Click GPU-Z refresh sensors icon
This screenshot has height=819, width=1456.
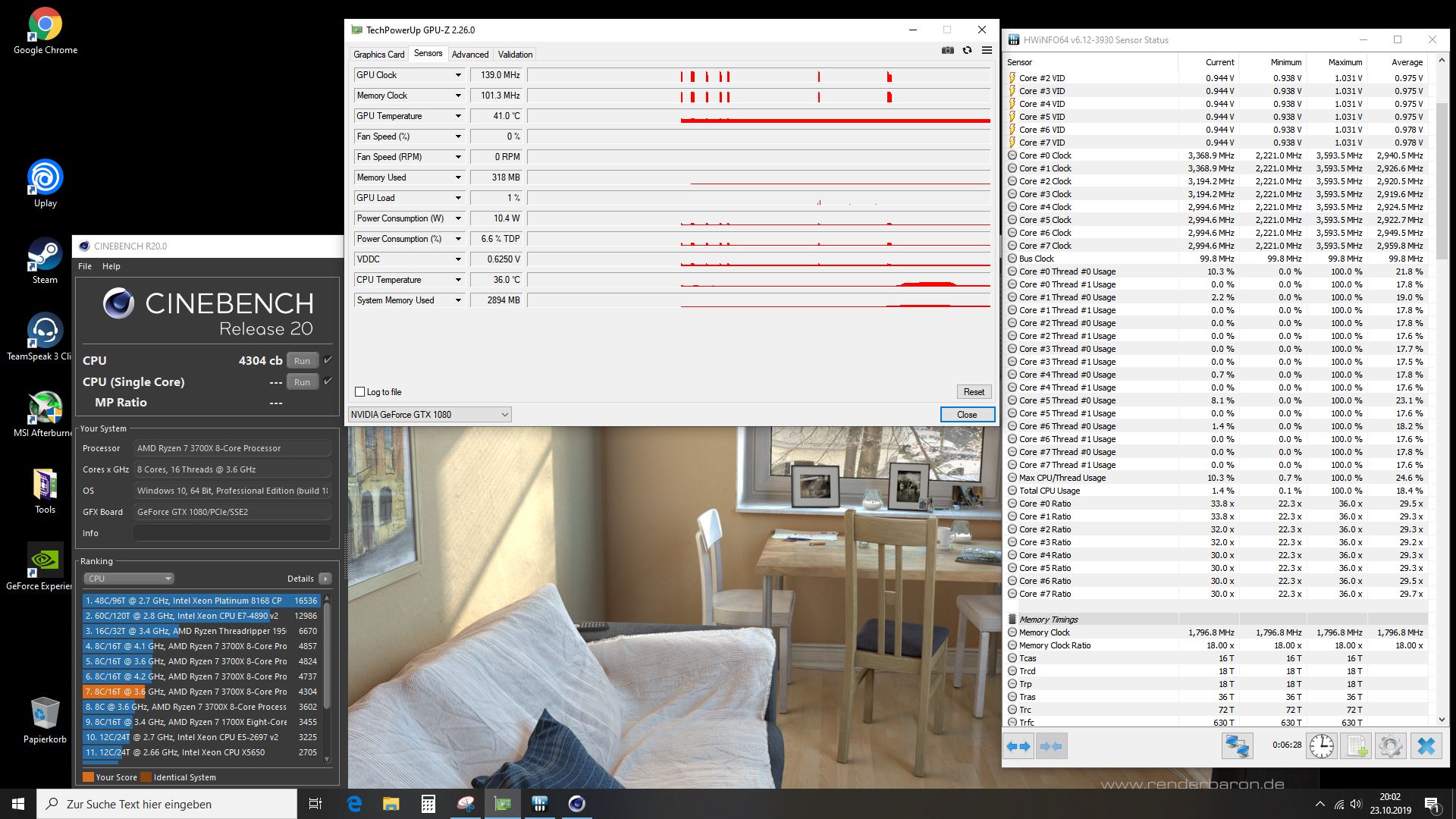click(967, 51)
